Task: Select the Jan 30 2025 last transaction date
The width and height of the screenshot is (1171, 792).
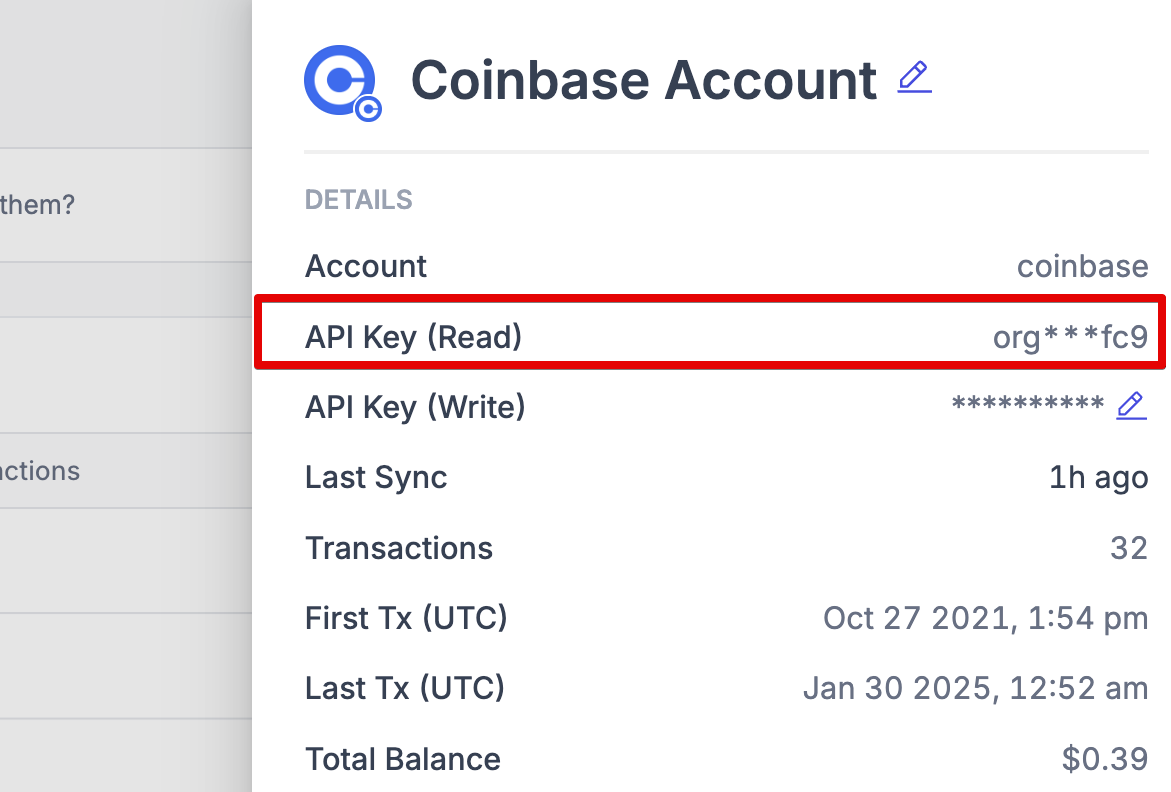Action: [x=975, y=688]
